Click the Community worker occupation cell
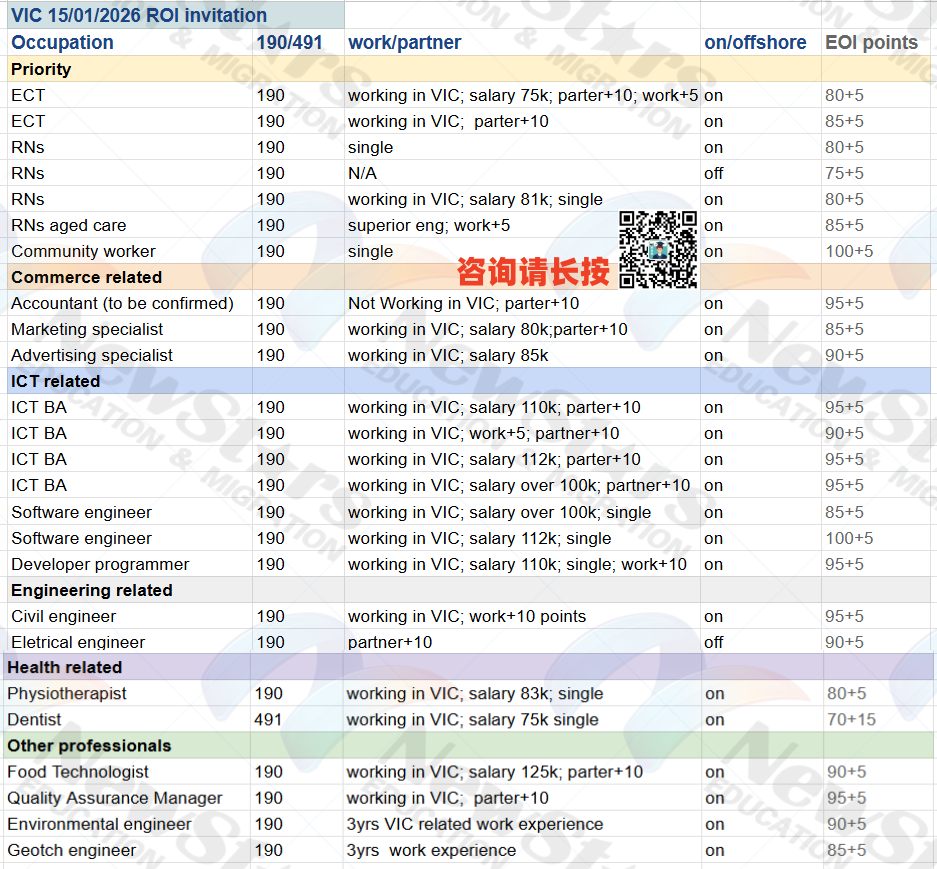This screenshot has width=937, height=869. coord(83,251)
